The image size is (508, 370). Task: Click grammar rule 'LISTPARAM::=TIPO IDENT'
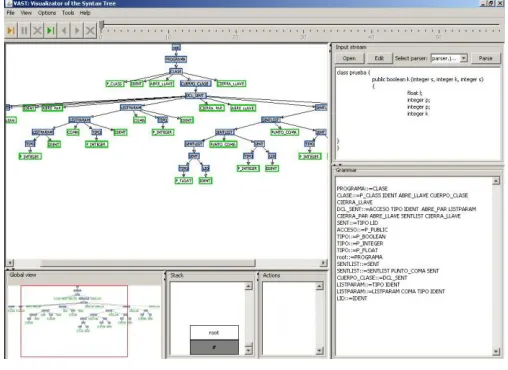[368, 285]
